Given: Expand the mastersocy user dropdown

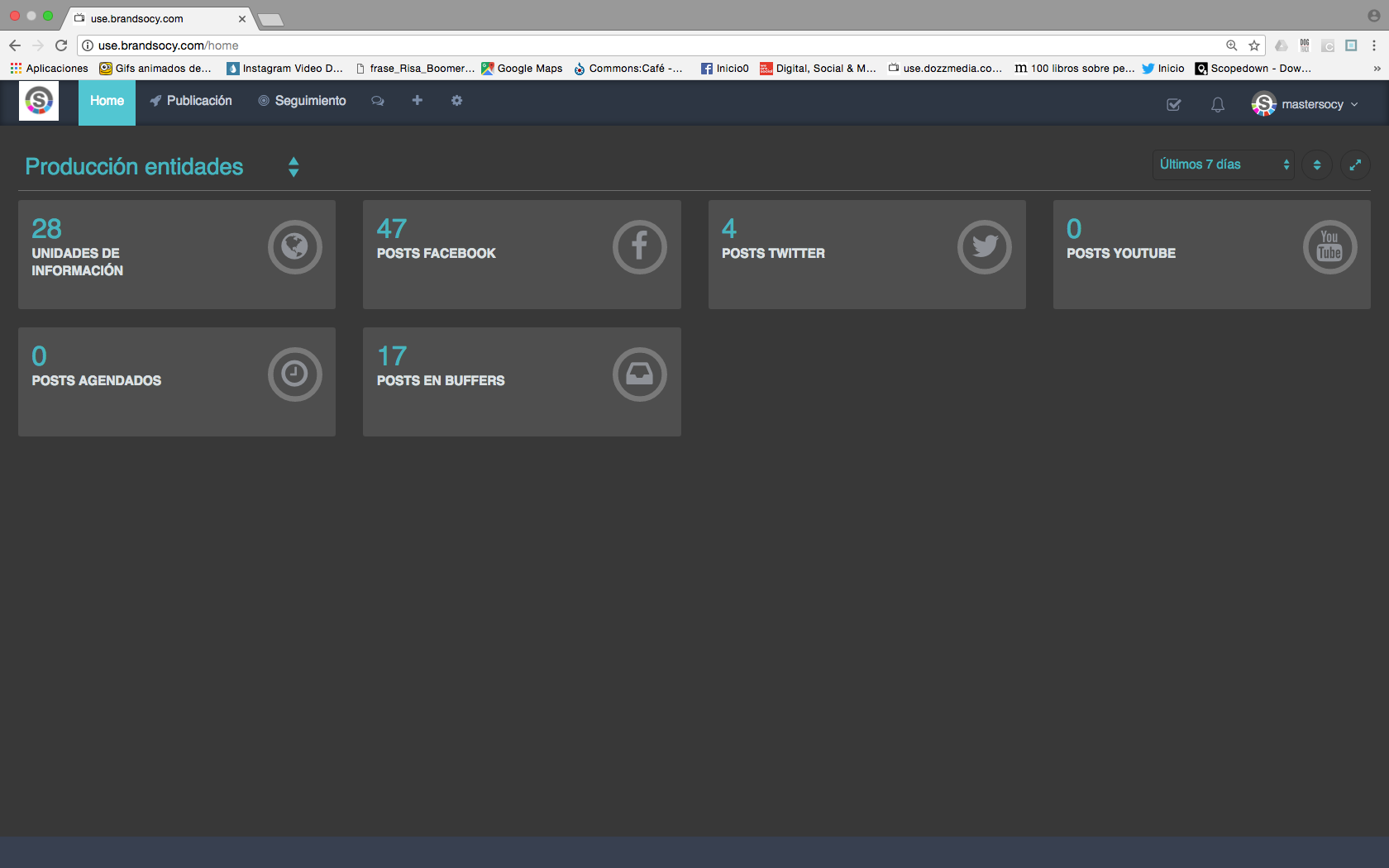Looking at the screenshot, I should pyautogui.click(x=1320, y=104).
